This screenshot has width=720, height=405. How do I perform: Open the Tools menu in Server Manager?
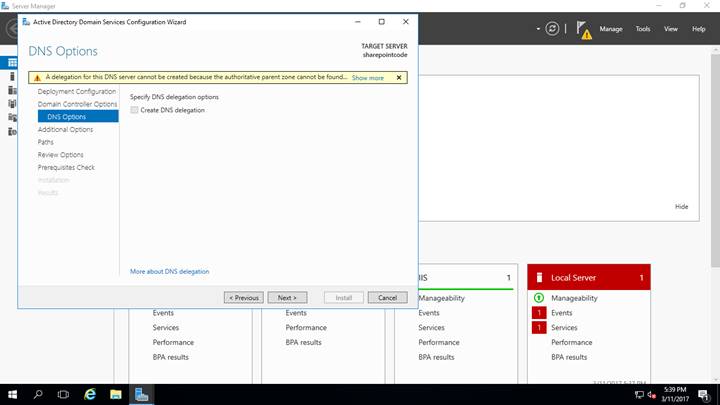coord(643,29)
